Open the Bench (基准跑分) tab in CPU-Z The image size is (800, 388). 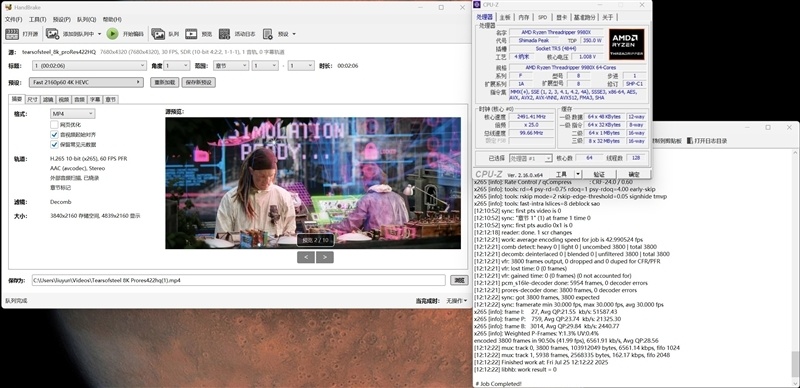pos(585,17)
